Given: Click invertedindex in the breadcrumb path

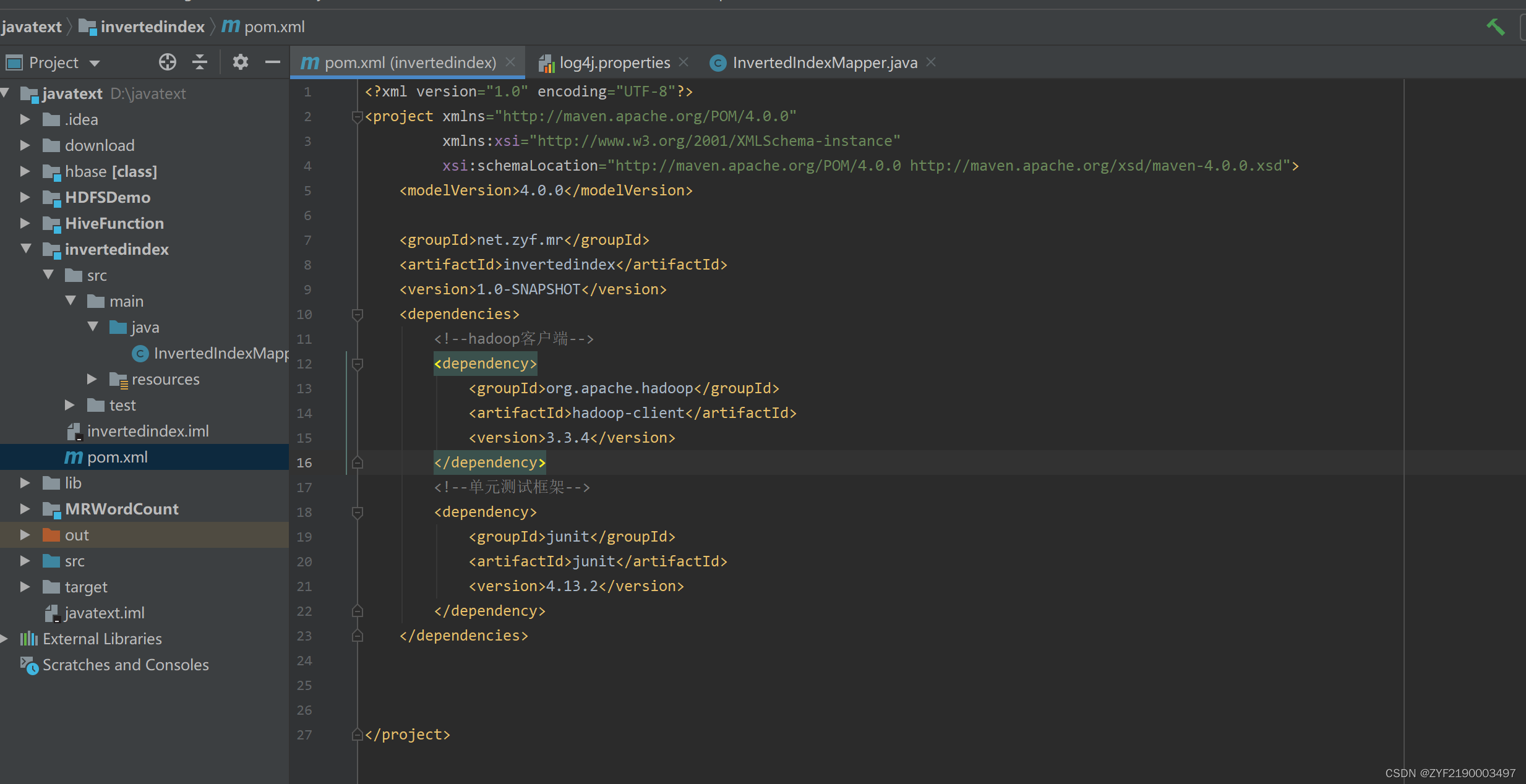Looking at the screenshot, I should coord(152,27).
